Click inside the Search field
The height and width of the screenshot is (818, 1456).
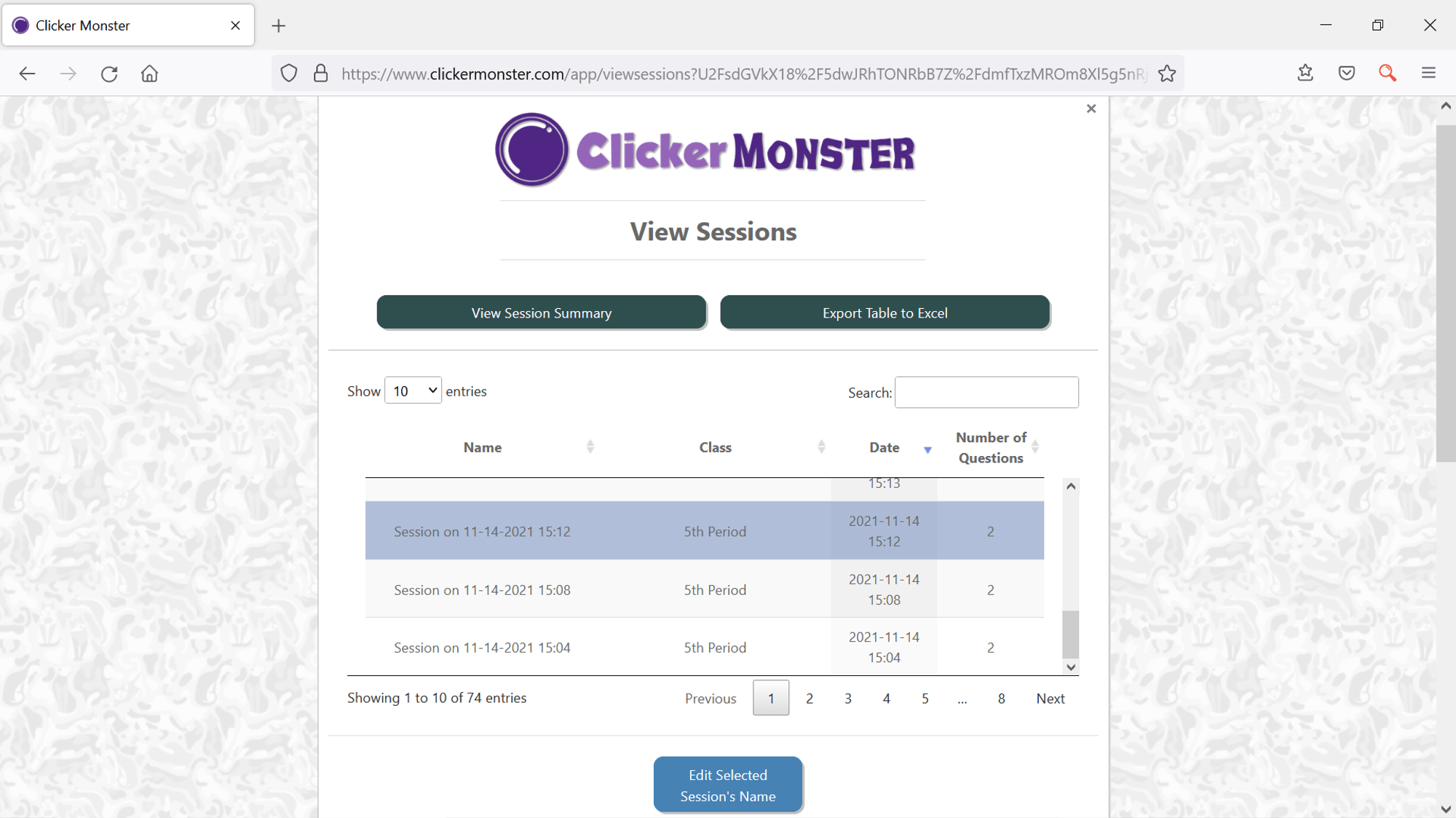986,392
